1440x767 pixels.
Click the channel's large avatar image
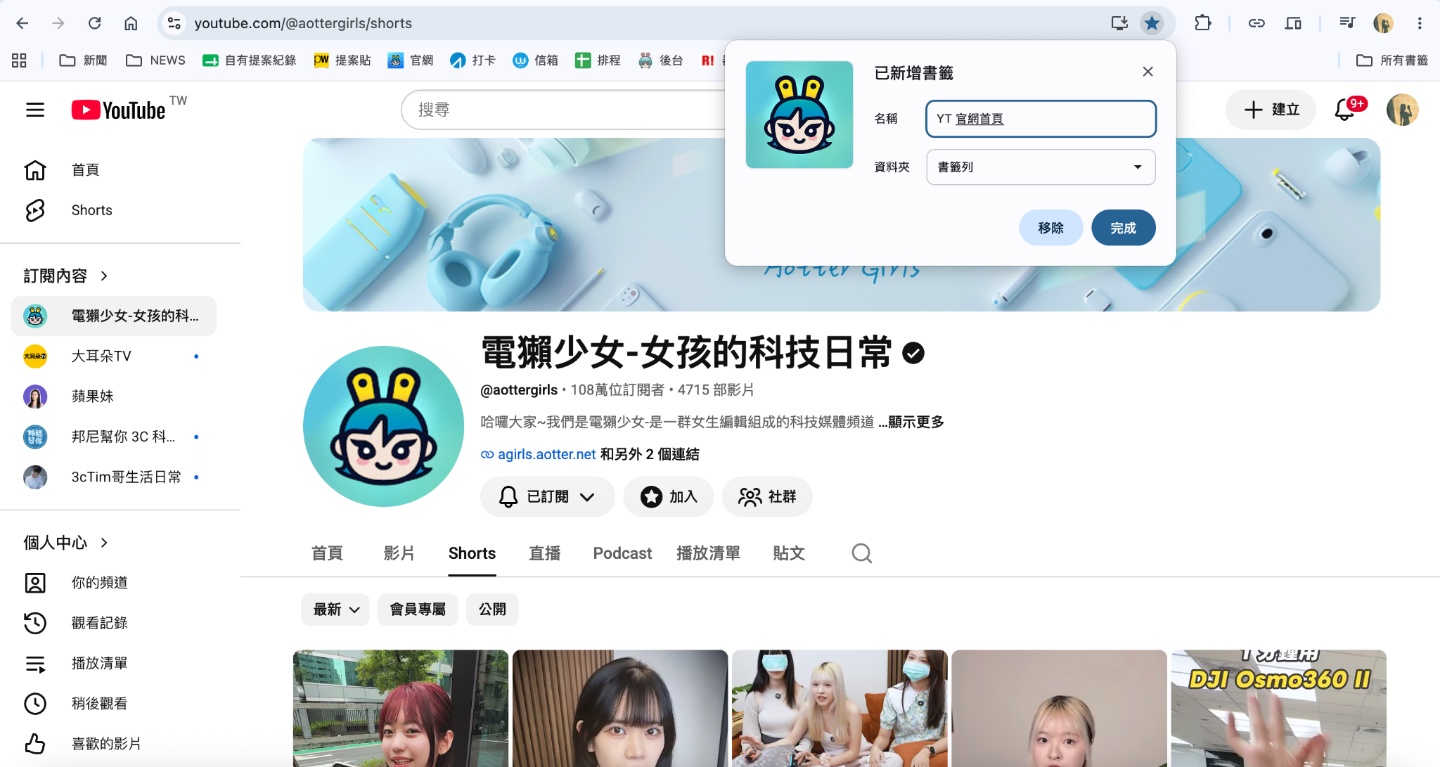(x=383, y=426)
